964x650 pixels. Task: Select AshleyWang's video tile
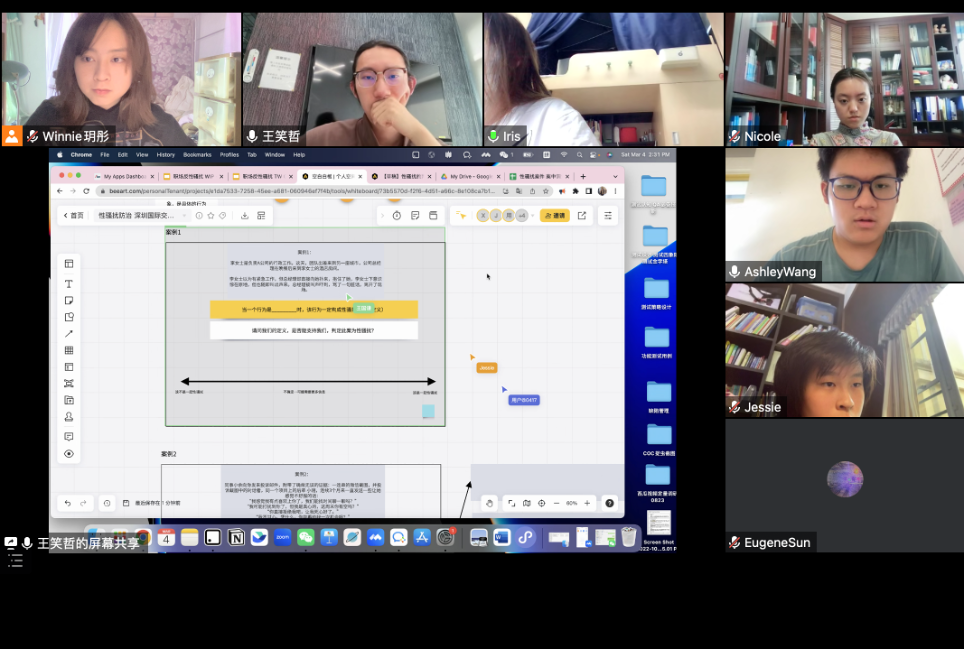coord(845,215)
